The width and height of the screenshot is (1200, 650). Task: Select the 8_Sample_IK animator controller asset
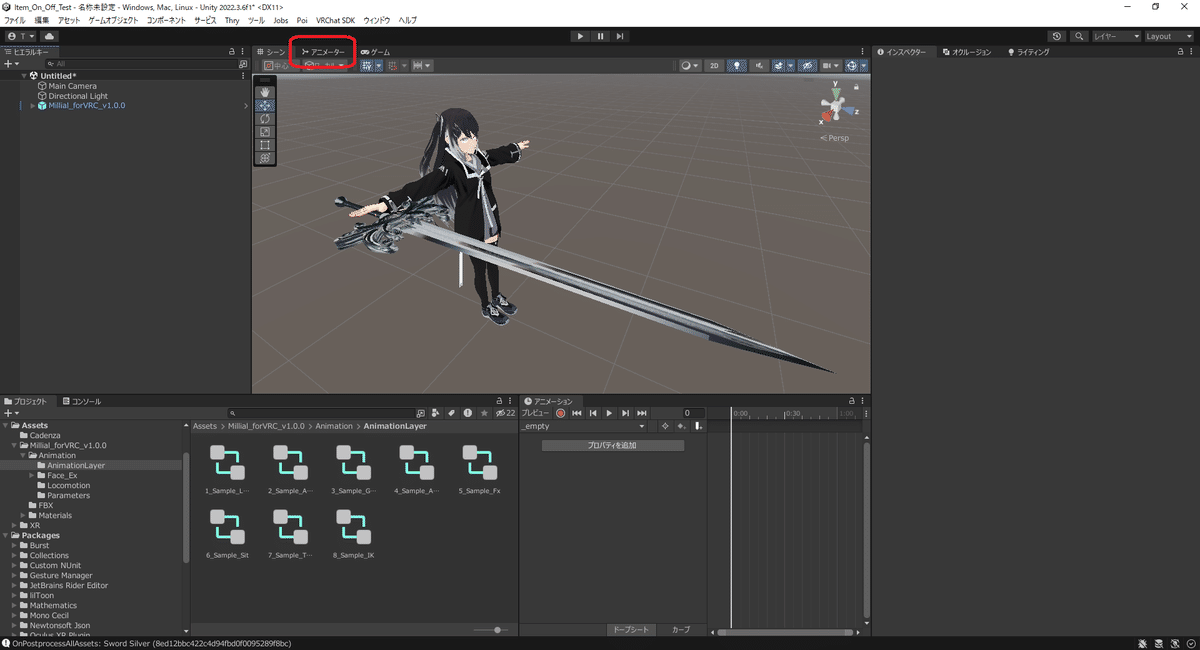click(353, 534)
